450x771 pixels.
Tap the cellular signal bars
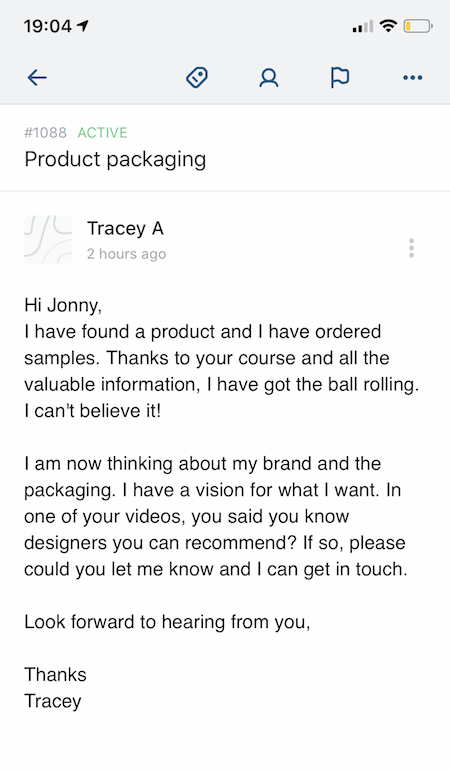click(x=362, y=26)
